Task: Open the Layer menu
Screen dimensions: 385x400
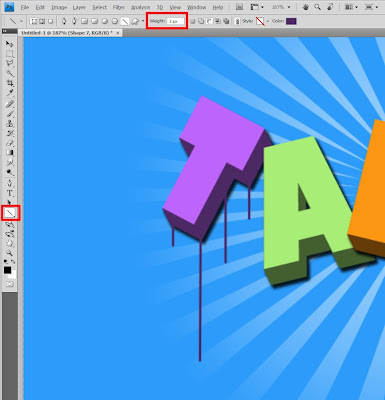Action: (79, 7)
